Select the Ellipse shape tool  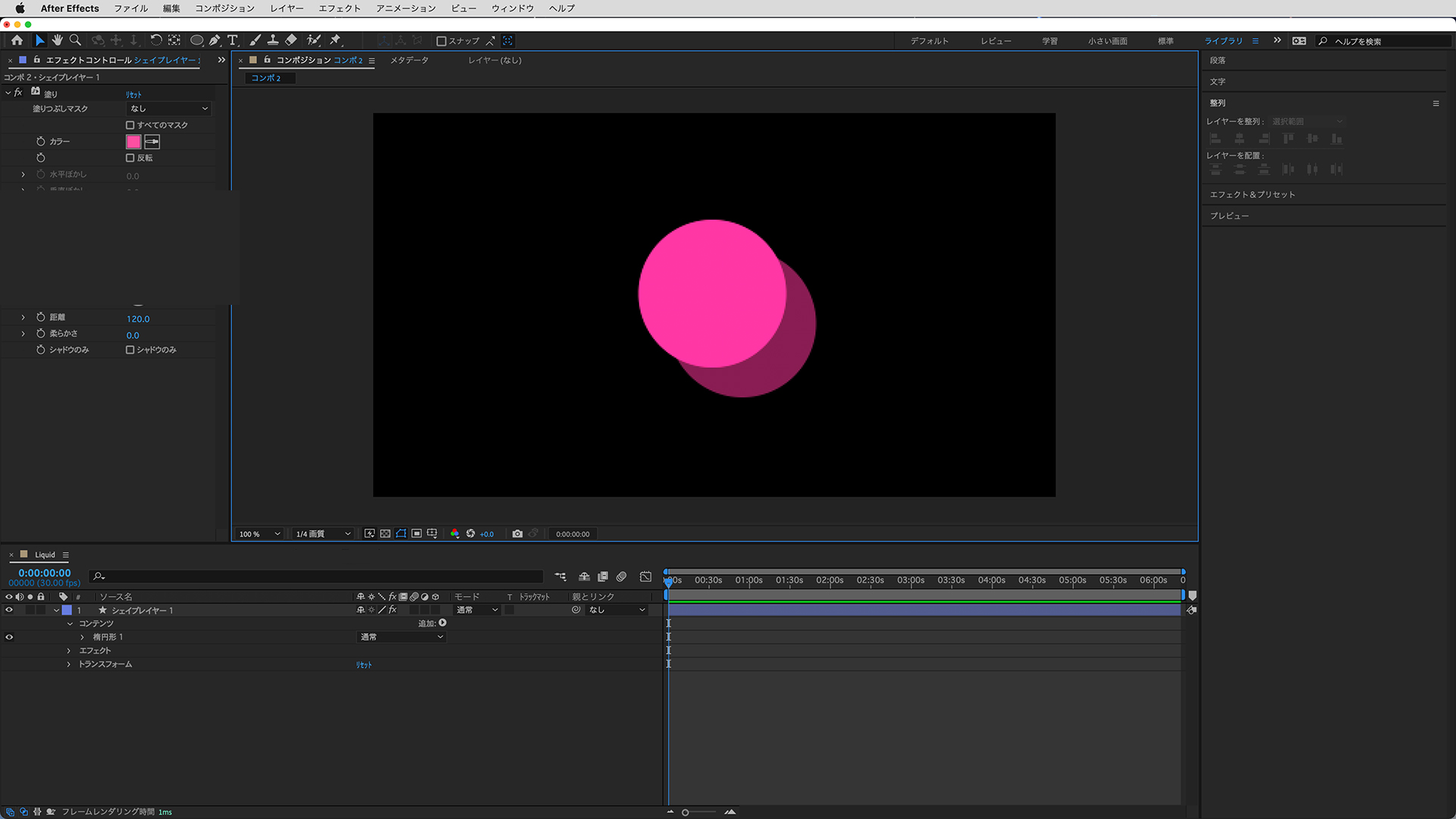point(196,40)
